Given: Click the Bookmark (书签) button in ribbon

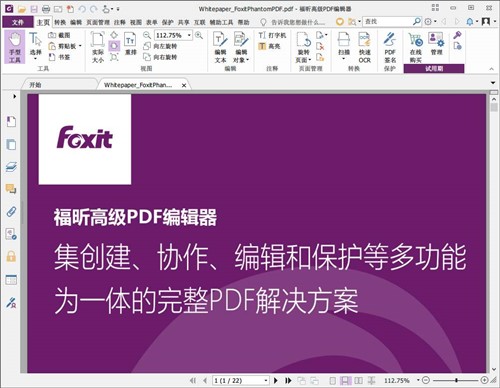Looking at the screenshot, I should 59,57.
